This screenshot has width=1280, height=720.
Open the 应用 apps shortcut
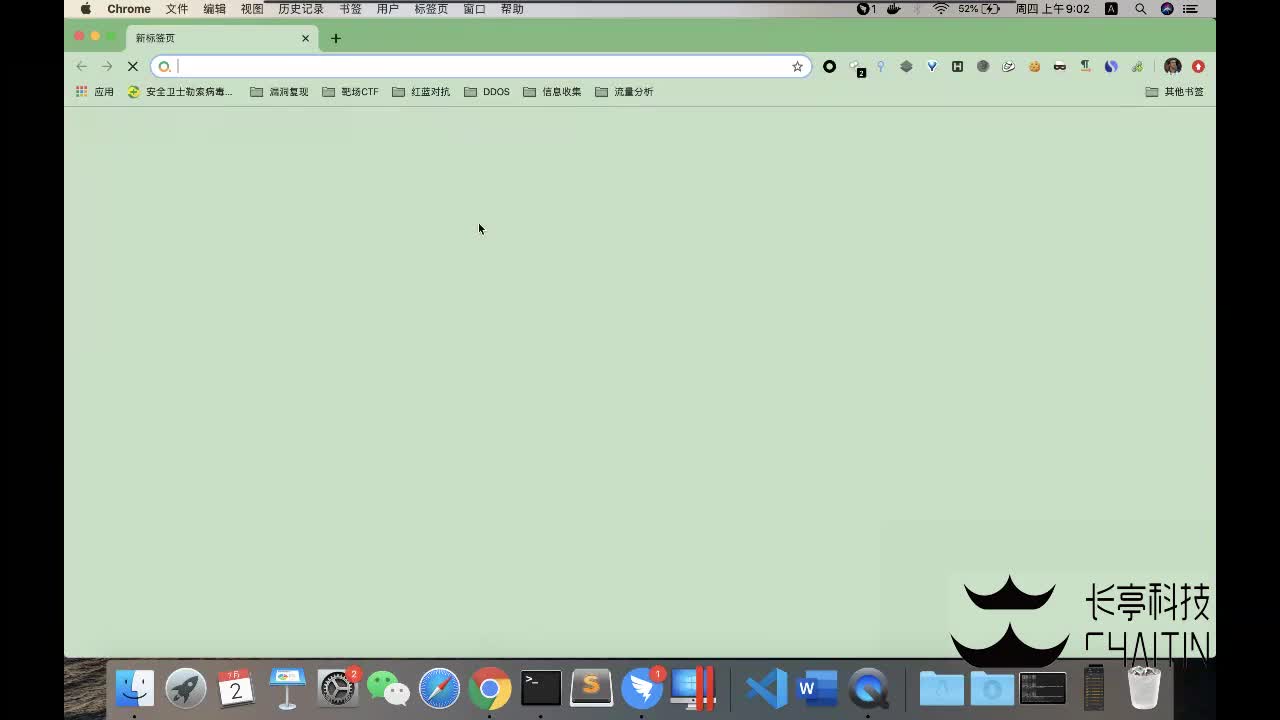(x=95, y=91)
